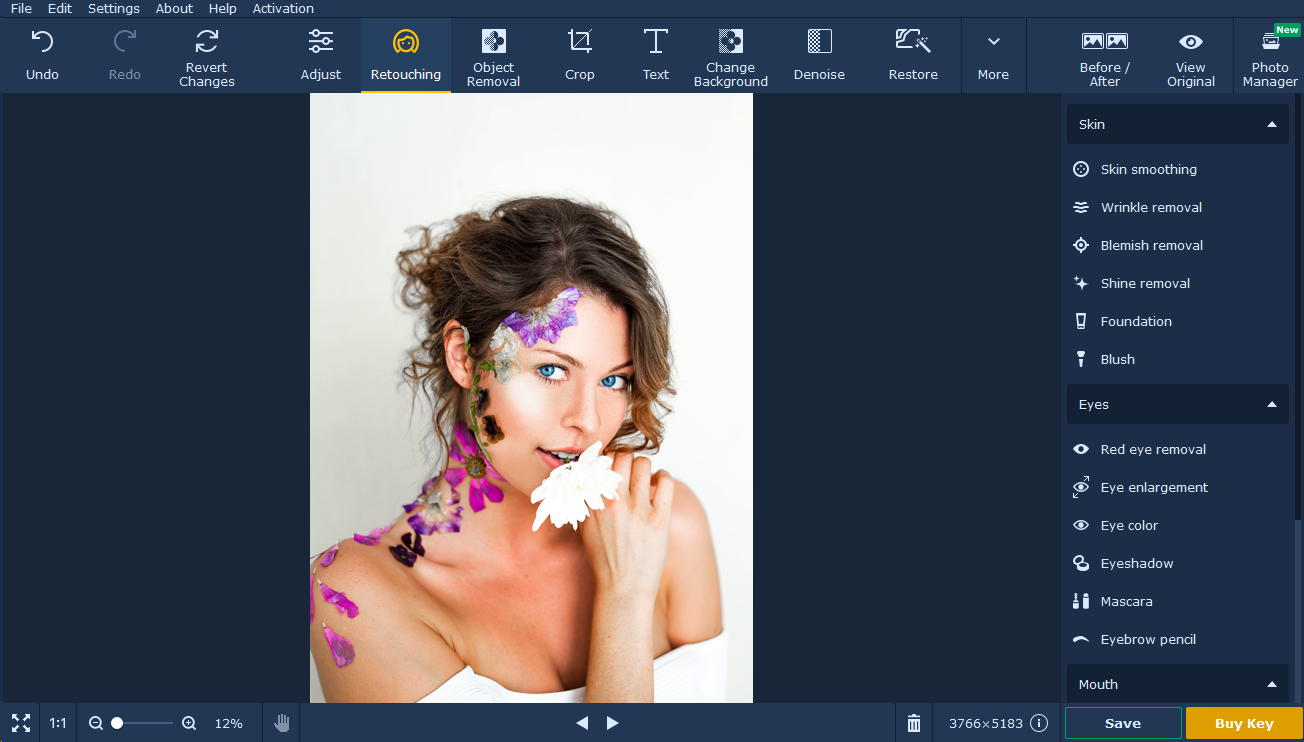Click the Save button

(x=1123, y=723)
